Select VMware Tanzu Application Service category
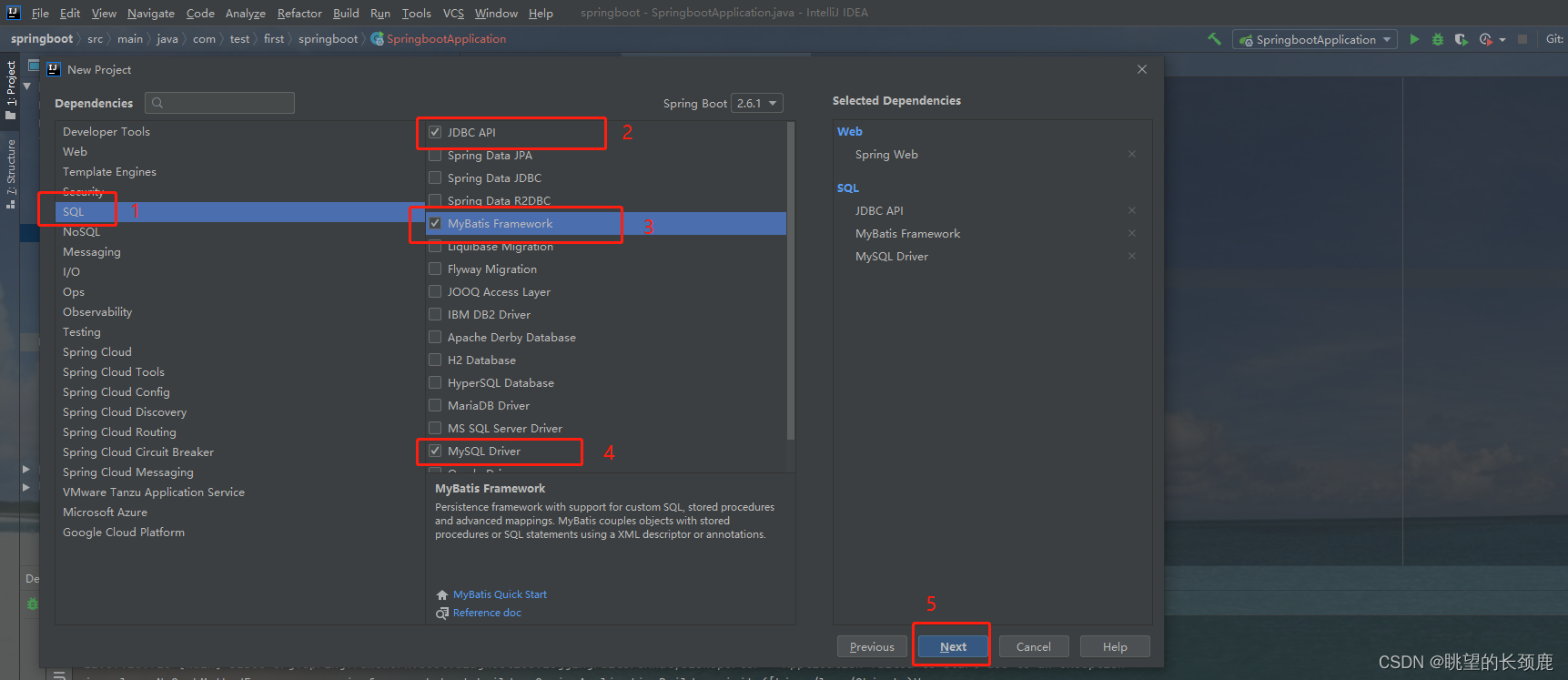This screenshot has height=680, width=1568. click(239, 492)
